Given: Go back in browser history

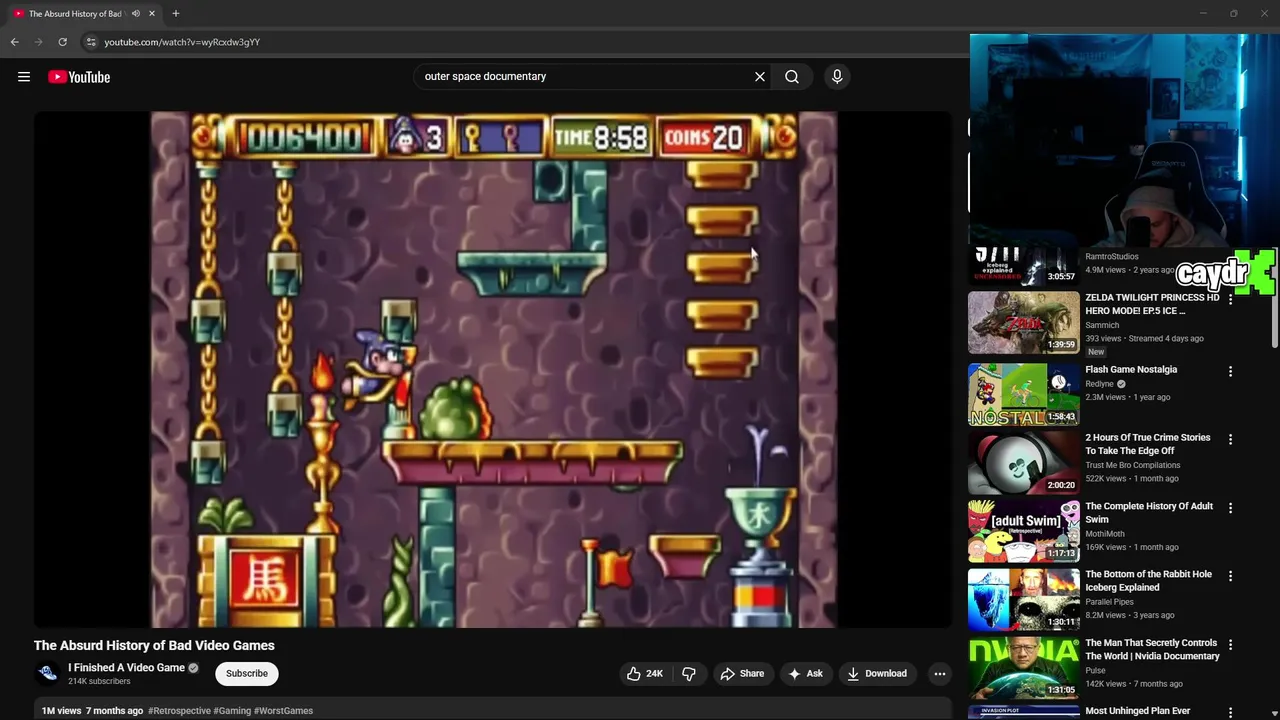Looking at the screenshot, I should pyautogui.click(x=15, y=42).
